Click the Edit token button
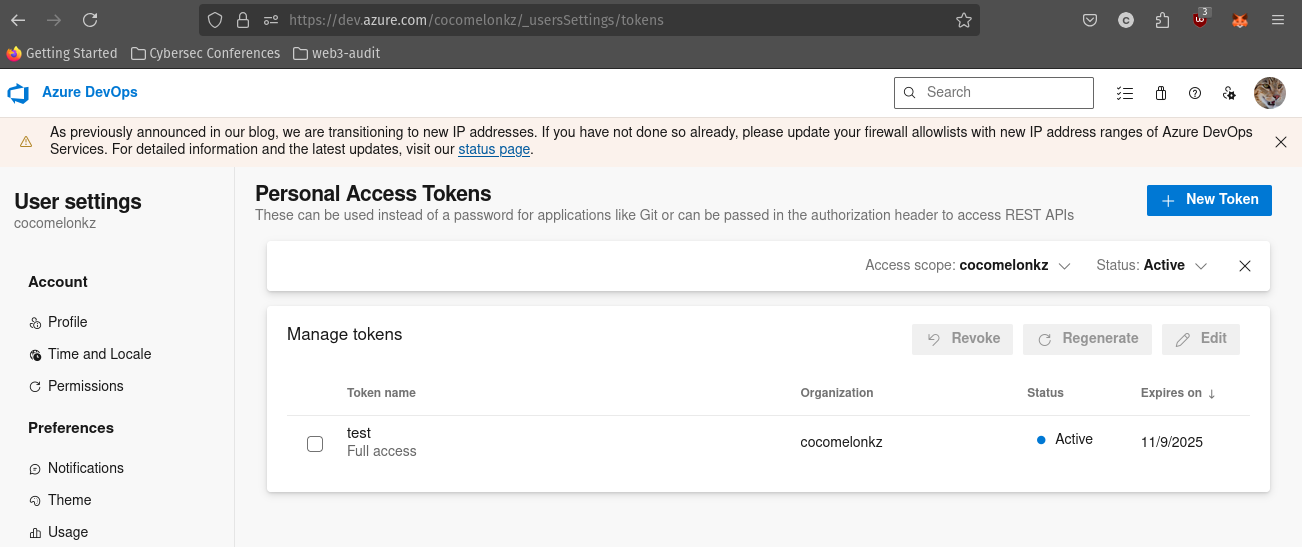The width and height of the screenshot is (1302, 547). [1201, 339]
